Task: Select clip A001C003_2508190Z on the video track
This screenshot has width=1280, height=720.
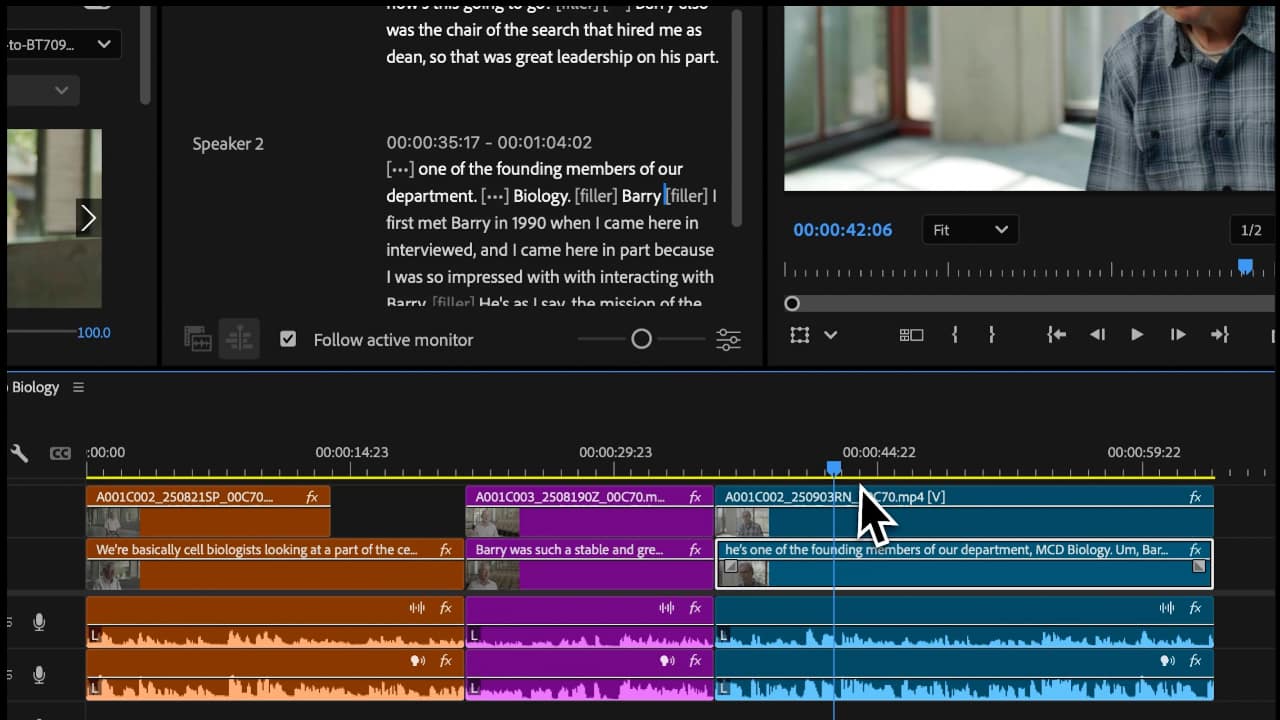Action: tap(589, 511)
